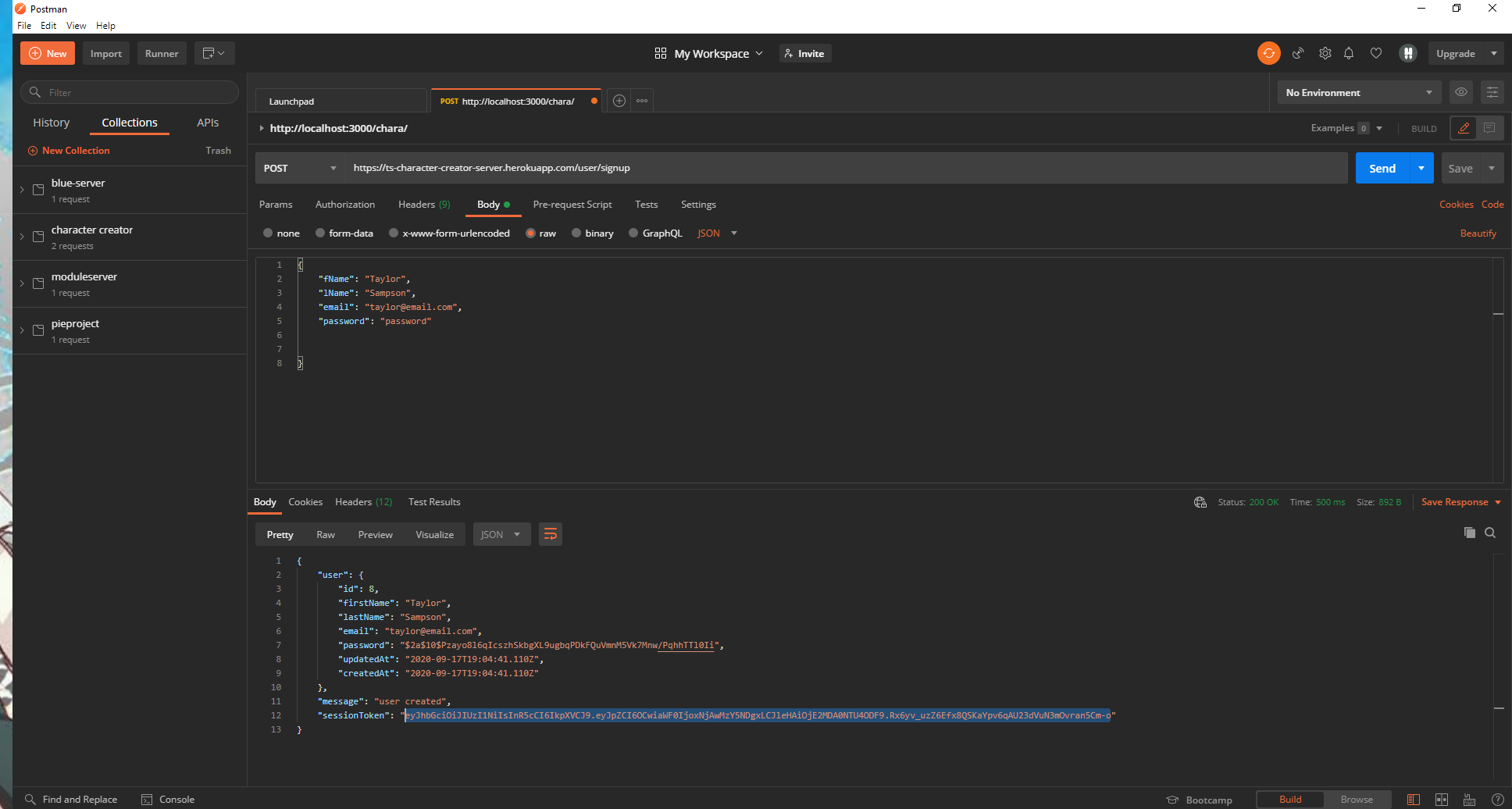Open Find and Replace in status bar
The height and width of the screenshot is (809, 1512).
coord(71,799)
